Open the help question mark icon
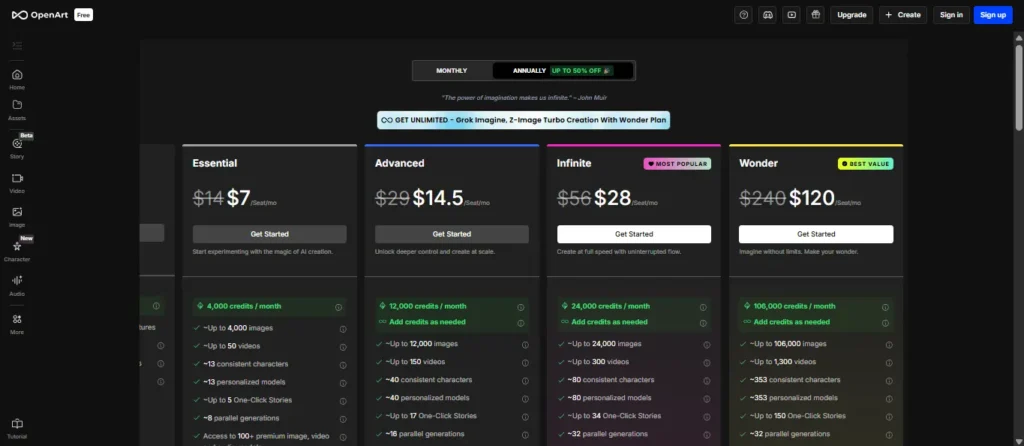1024x446 pixels. (x=743, y=15)
